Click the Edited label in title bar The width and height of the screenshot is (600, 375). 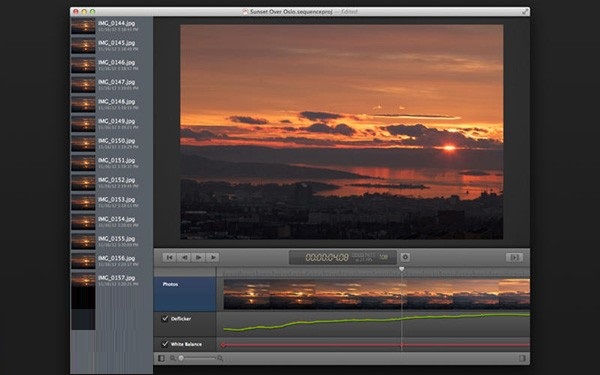[349, 12]
